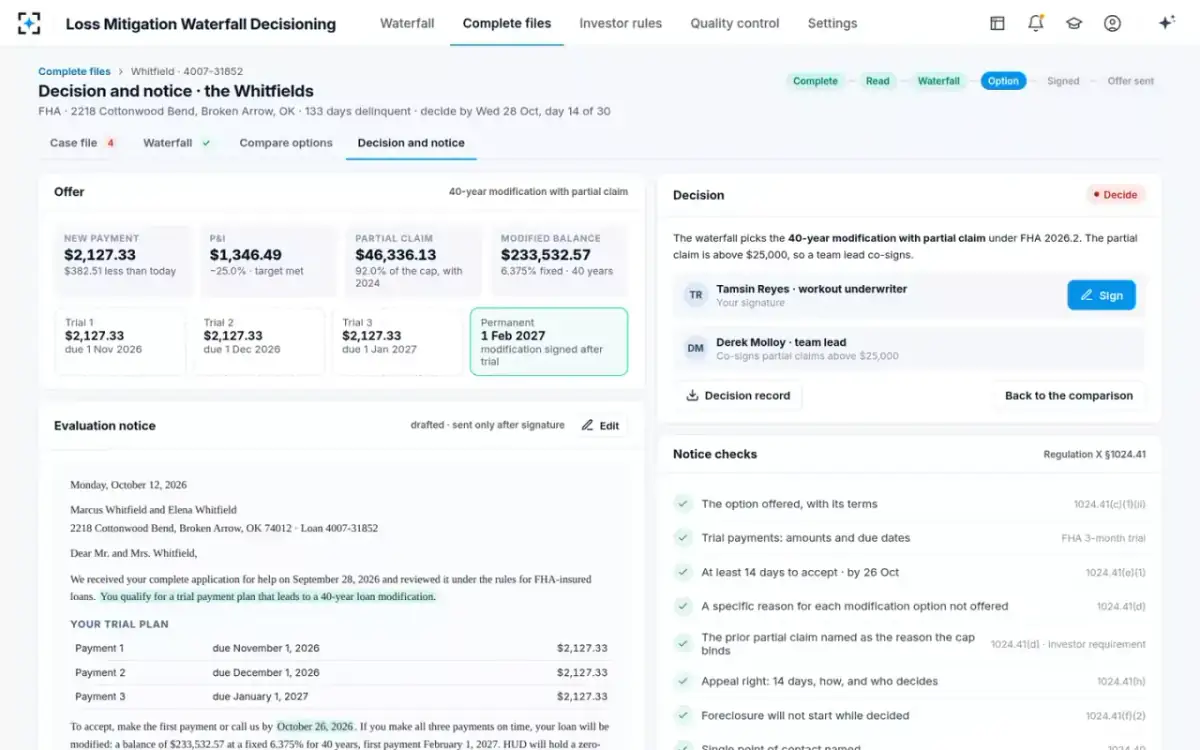
Task: Select the Complete files navigation item
Action: tap(507, 23)
